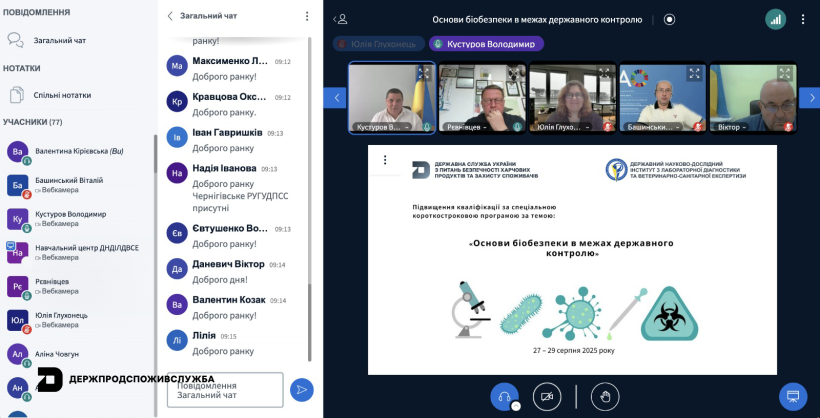
Task: Click УЧАСНИКИ (77) heading
Action: point(32,122)
